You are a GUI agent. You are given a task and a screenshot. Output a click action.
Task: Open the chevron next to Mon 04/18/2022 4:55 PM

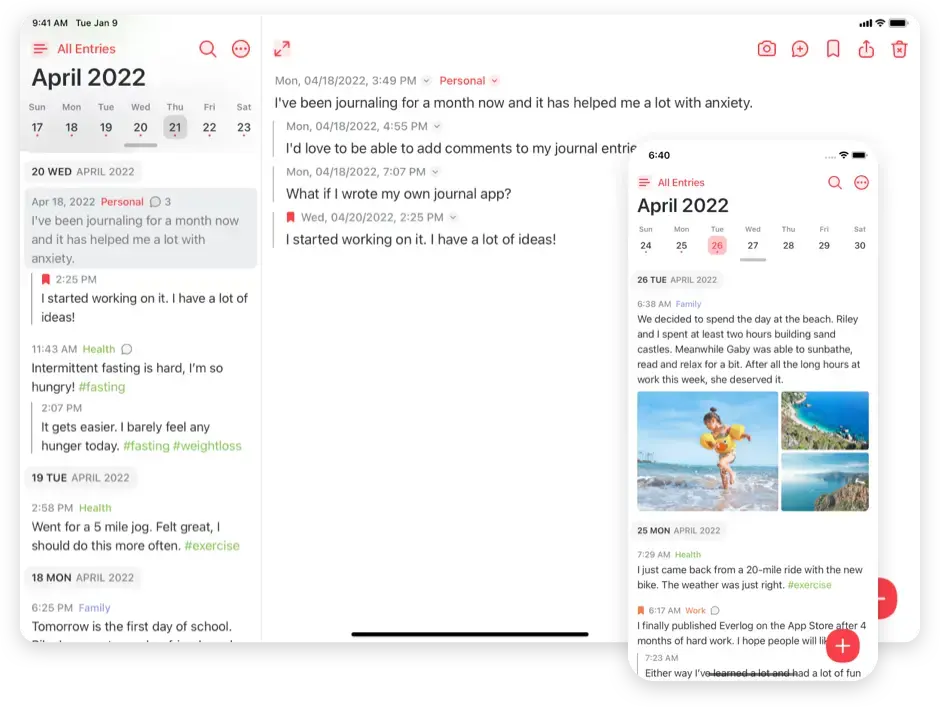click(437, 126)
